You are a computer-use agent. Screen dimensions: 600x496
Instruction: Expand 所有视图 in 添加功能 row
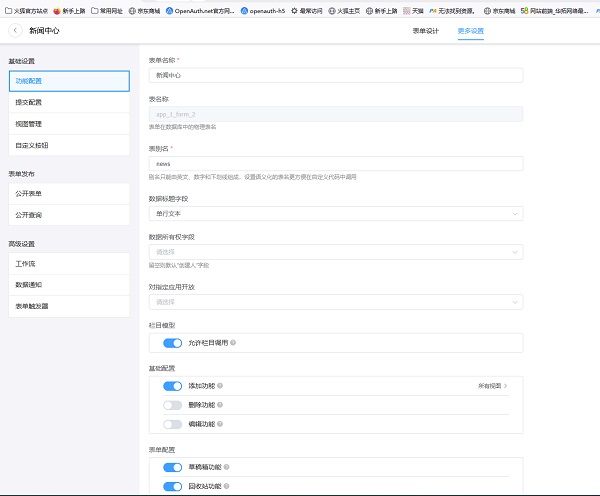(x=492, y=386)
